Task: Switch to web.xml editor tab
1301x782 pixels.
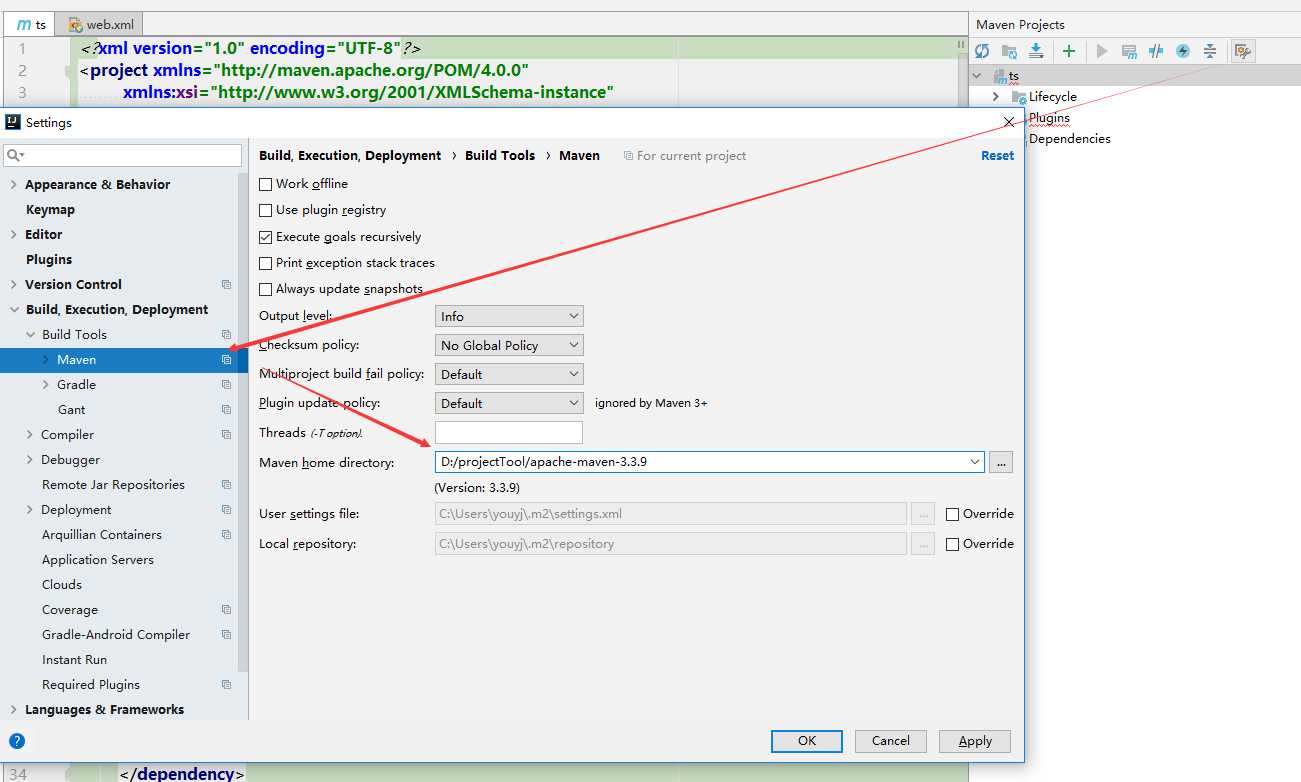Action: click(x=100, y=24)
